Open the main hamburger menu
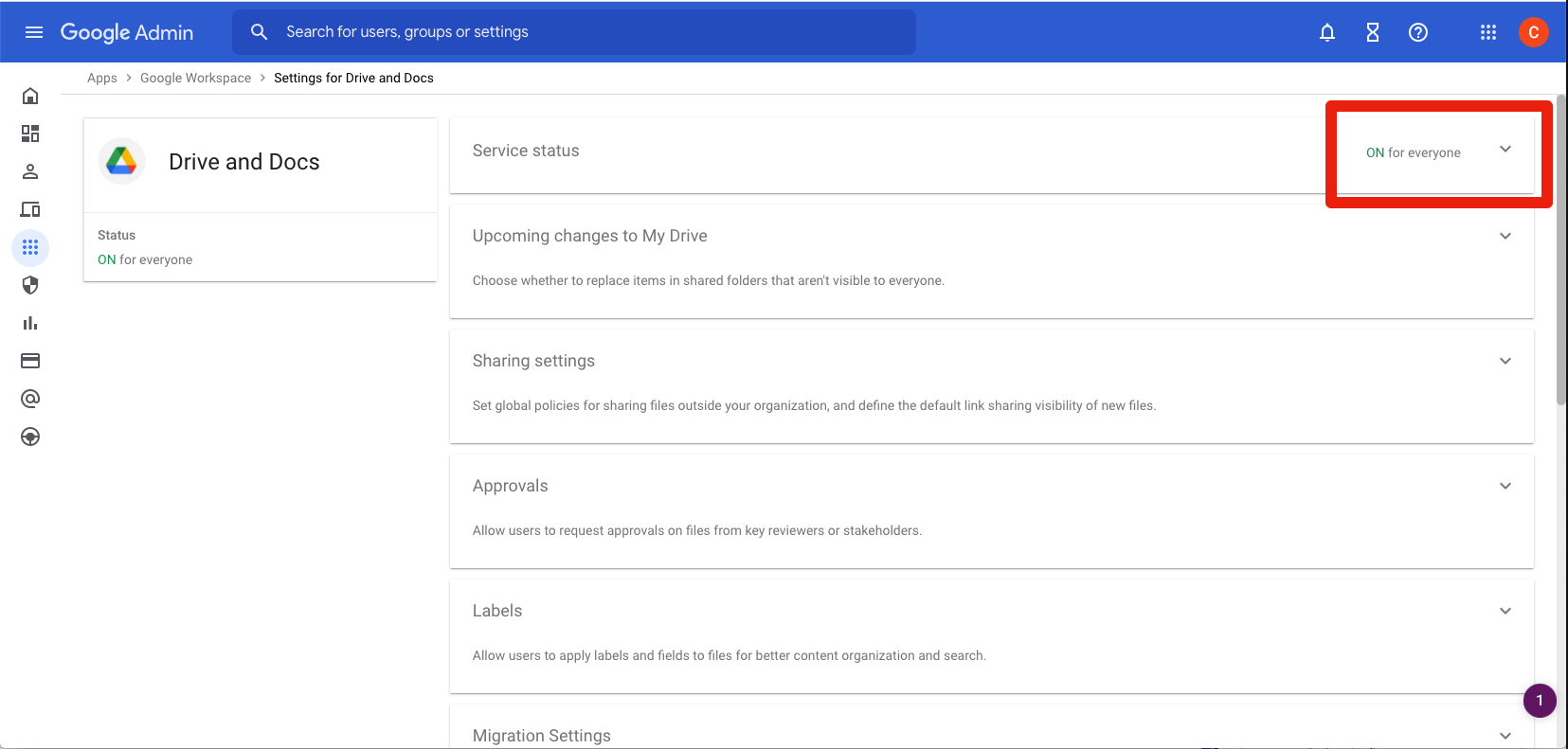Image resolution: width=1568 pixels, height=749 pixels. point(34,32)
